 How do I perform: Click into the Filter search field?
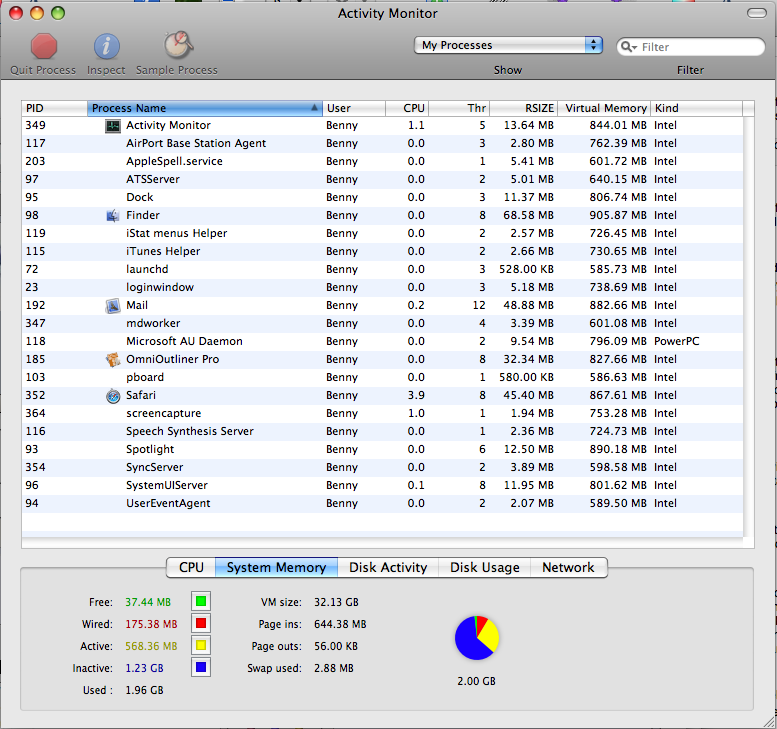click(691, 47)
